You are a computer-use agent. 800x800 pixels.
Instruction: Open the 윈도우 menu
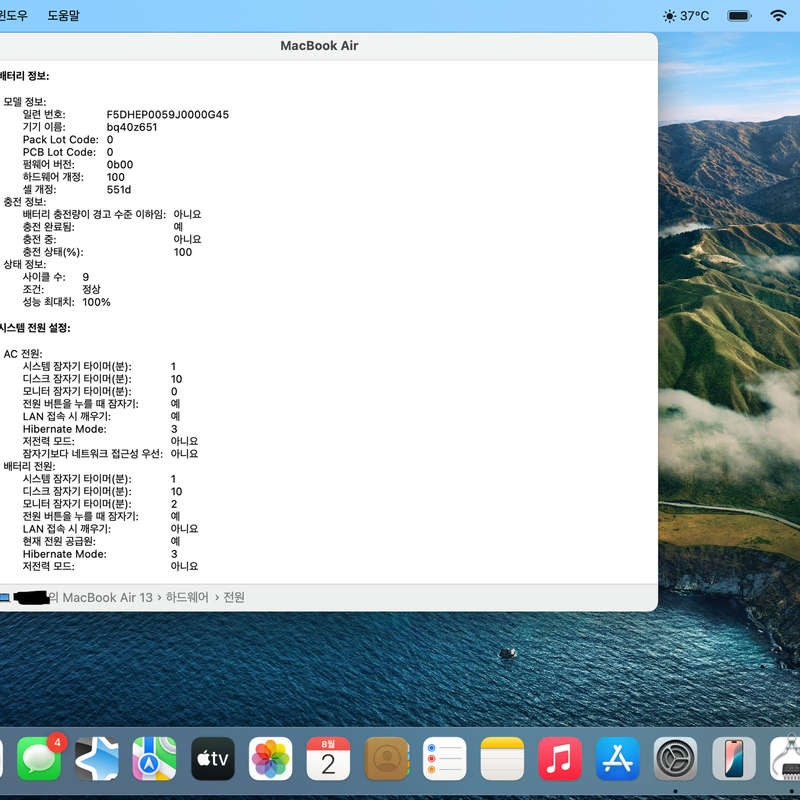(13, 15)
